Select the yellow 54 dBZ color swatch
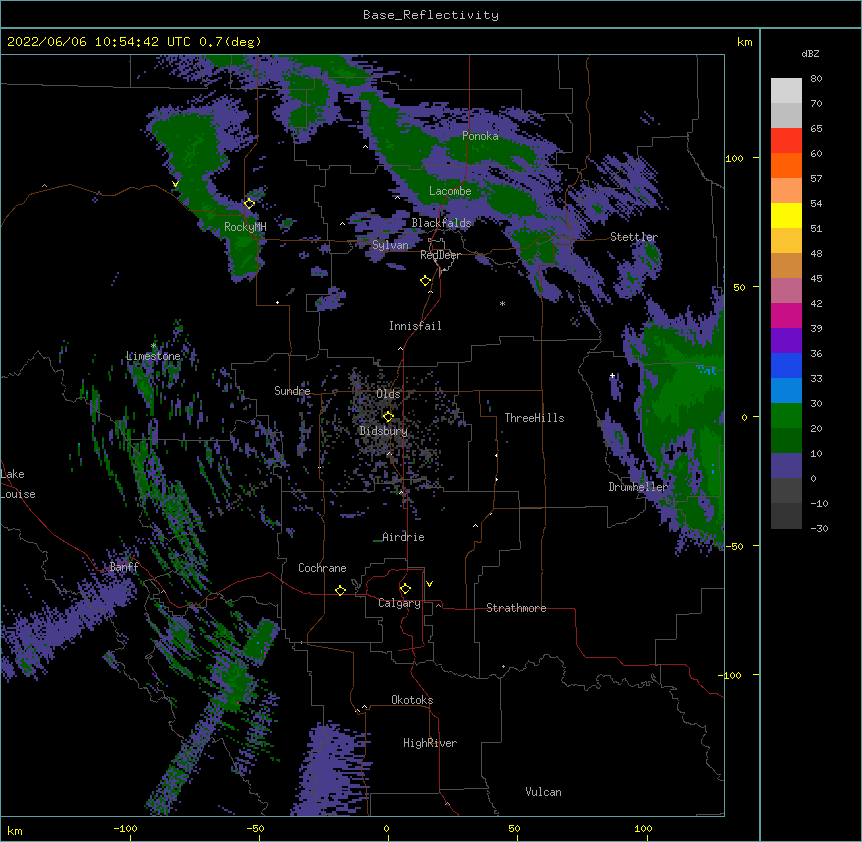Viewport: 862px width, 842px height. click(786, 215)
